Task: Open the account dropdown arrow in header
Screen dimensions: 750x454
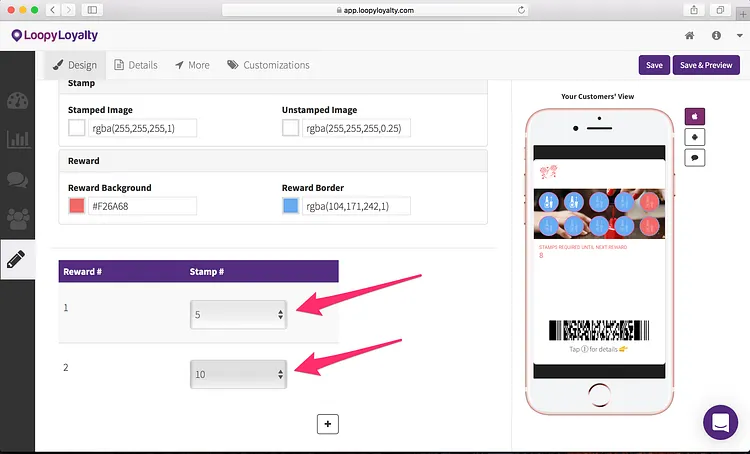Action: (739, 36)
